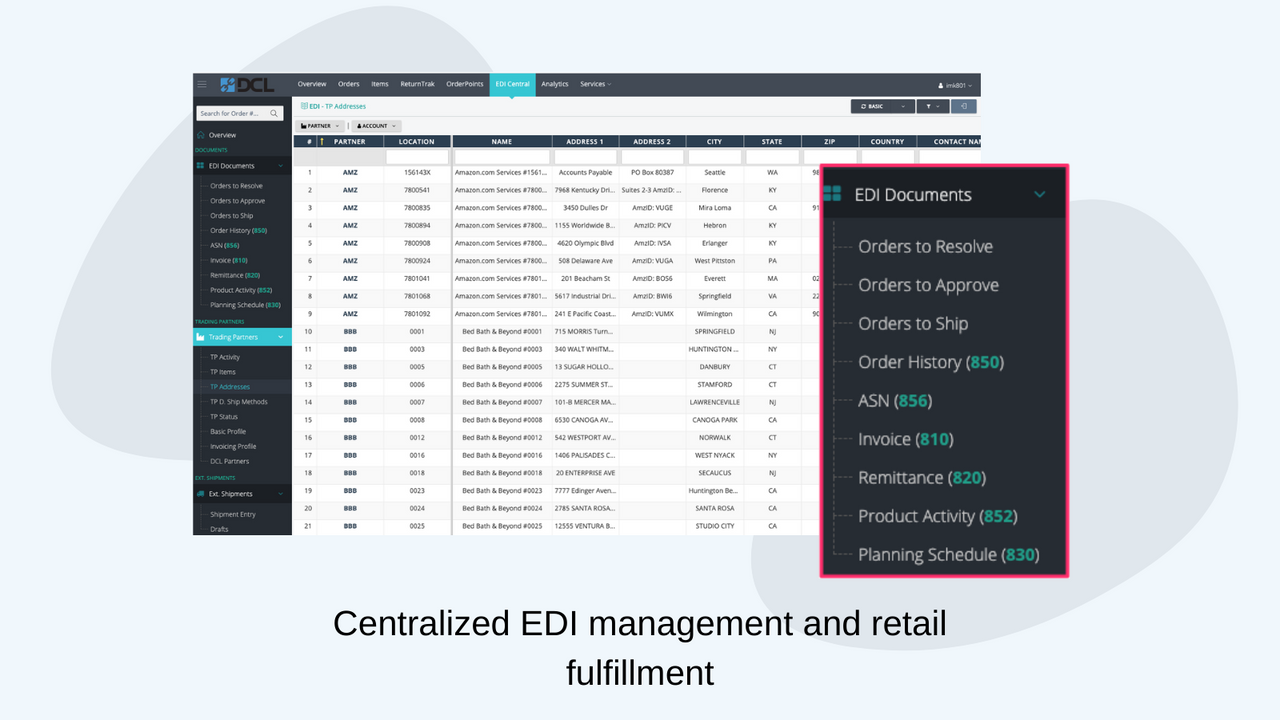Click the grid icon beside sidebar EDI Documents
1280x720 pixels.
201,166
